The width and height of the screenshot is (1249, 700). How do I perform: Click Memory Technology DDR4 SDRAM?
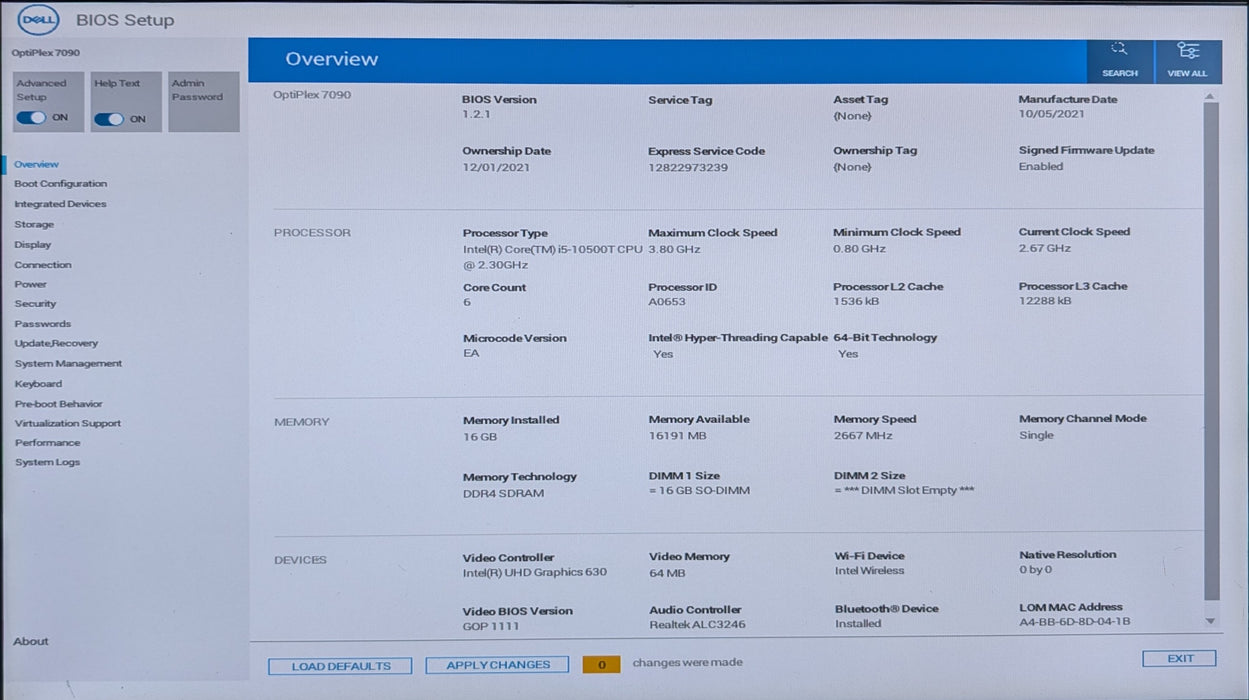[x=503, y=494]
